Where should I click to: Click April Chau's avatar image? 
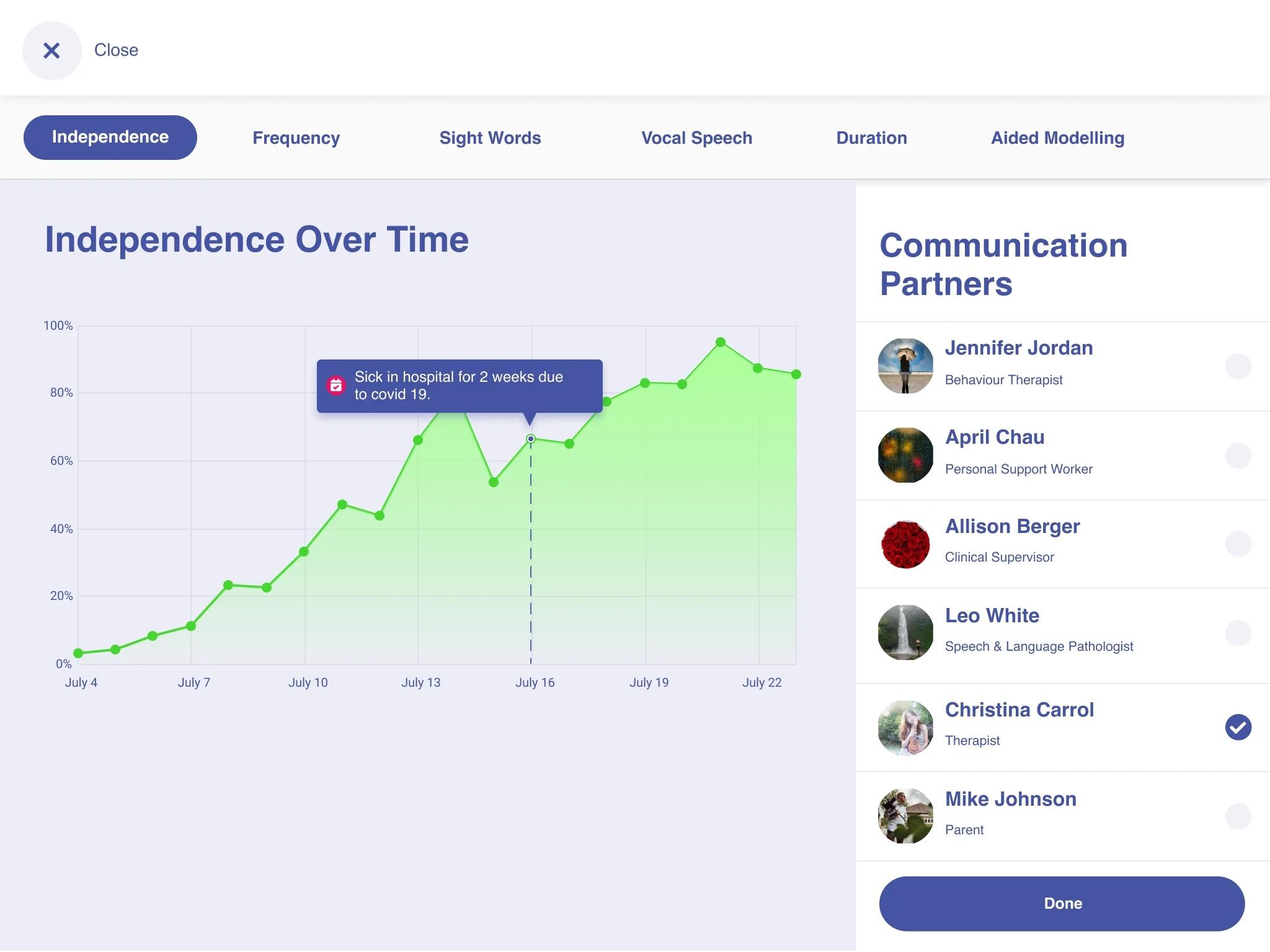pos(905,455)
